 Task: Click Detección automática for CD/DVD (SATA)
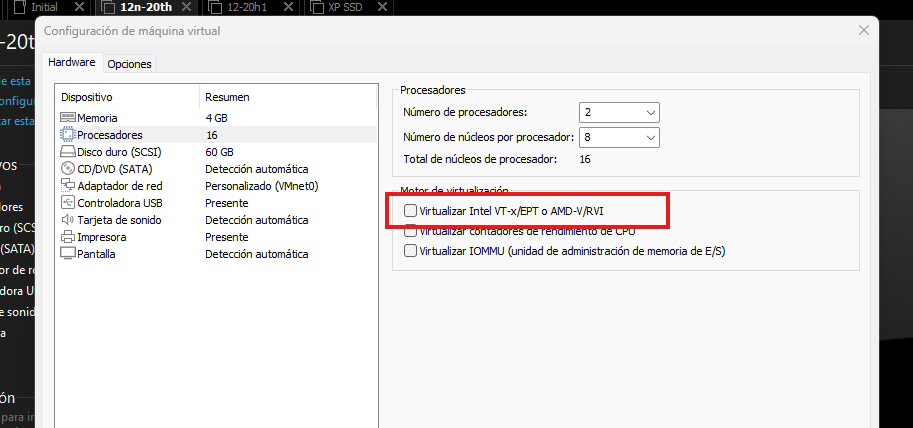tap(256, 169)
